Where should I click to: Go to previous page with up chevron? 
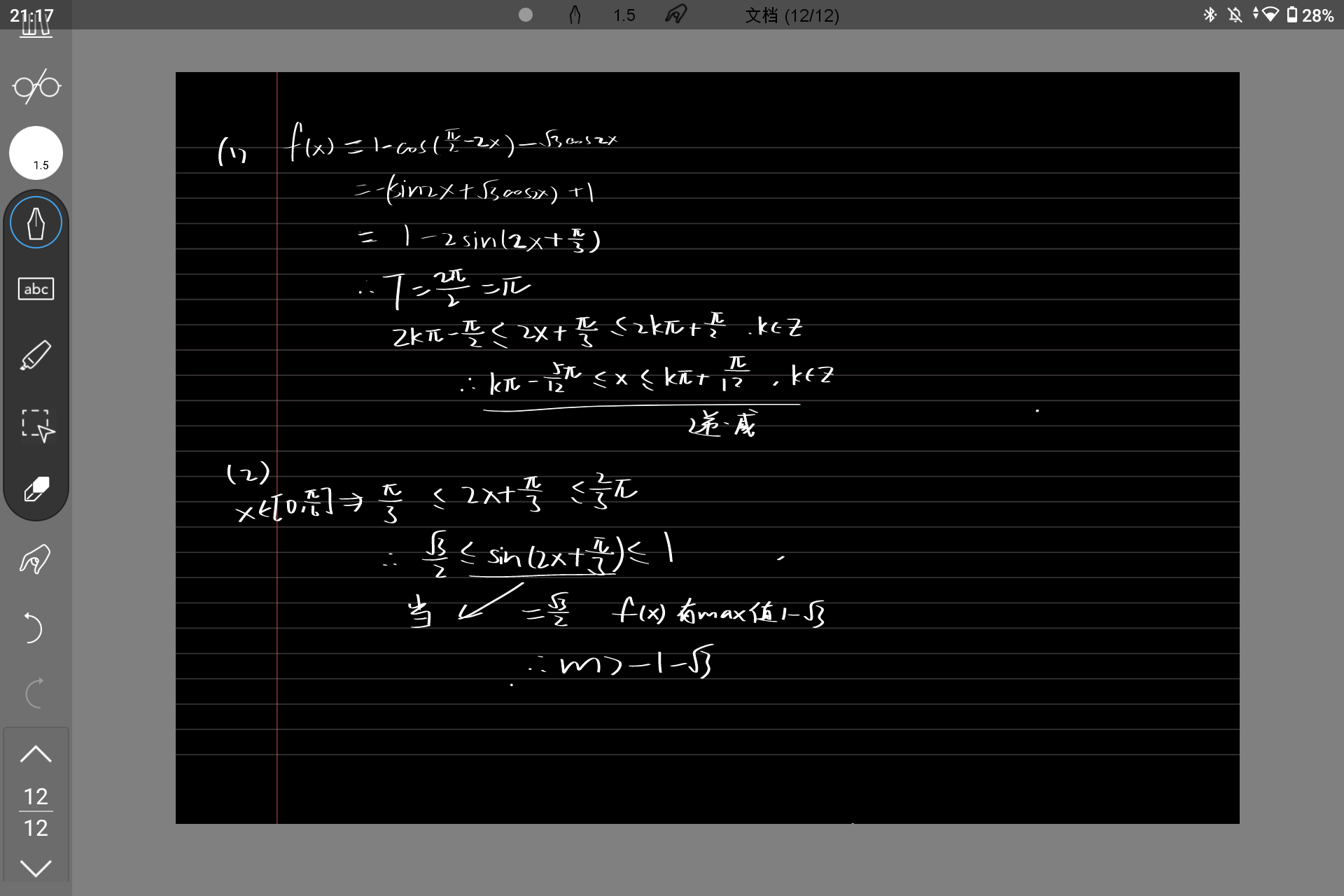click(x=36, y=754)
